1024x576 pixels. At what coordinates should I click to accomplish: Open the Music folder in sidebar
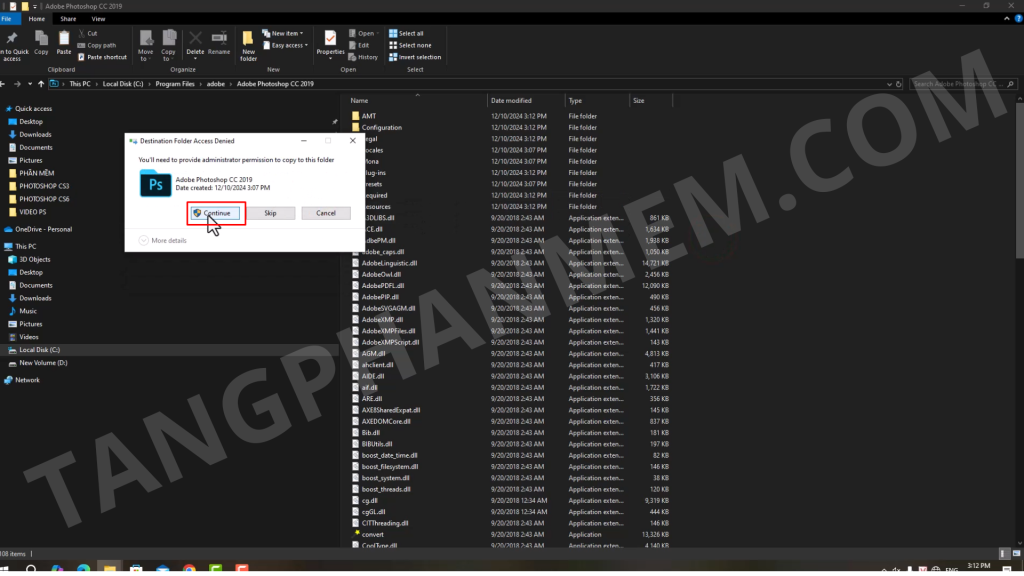click(28, 311)
